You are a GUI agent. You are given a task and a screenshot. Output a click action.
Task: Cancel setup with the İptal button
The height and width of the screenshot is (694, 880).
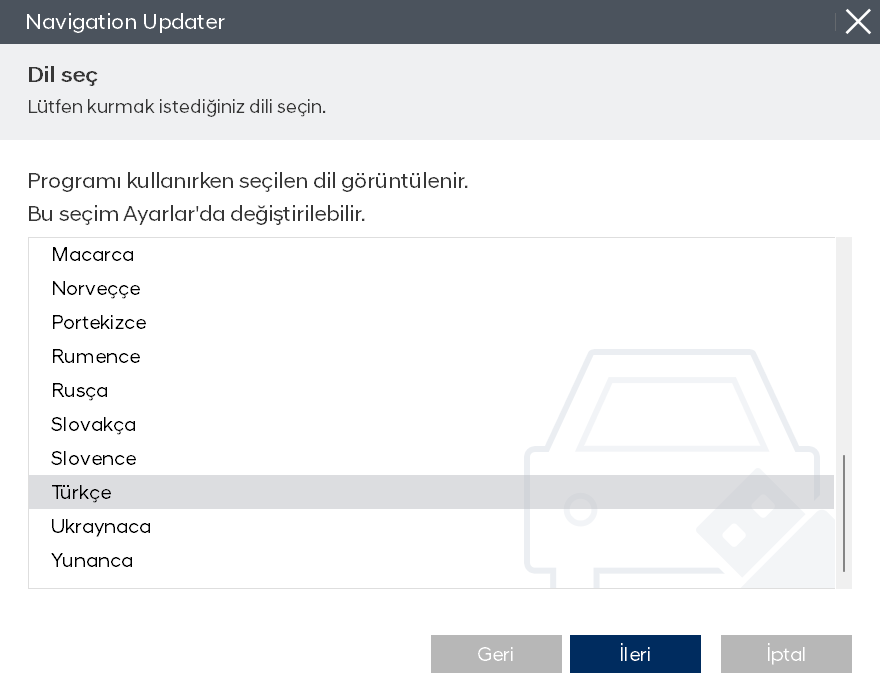(x=786, y=654)
